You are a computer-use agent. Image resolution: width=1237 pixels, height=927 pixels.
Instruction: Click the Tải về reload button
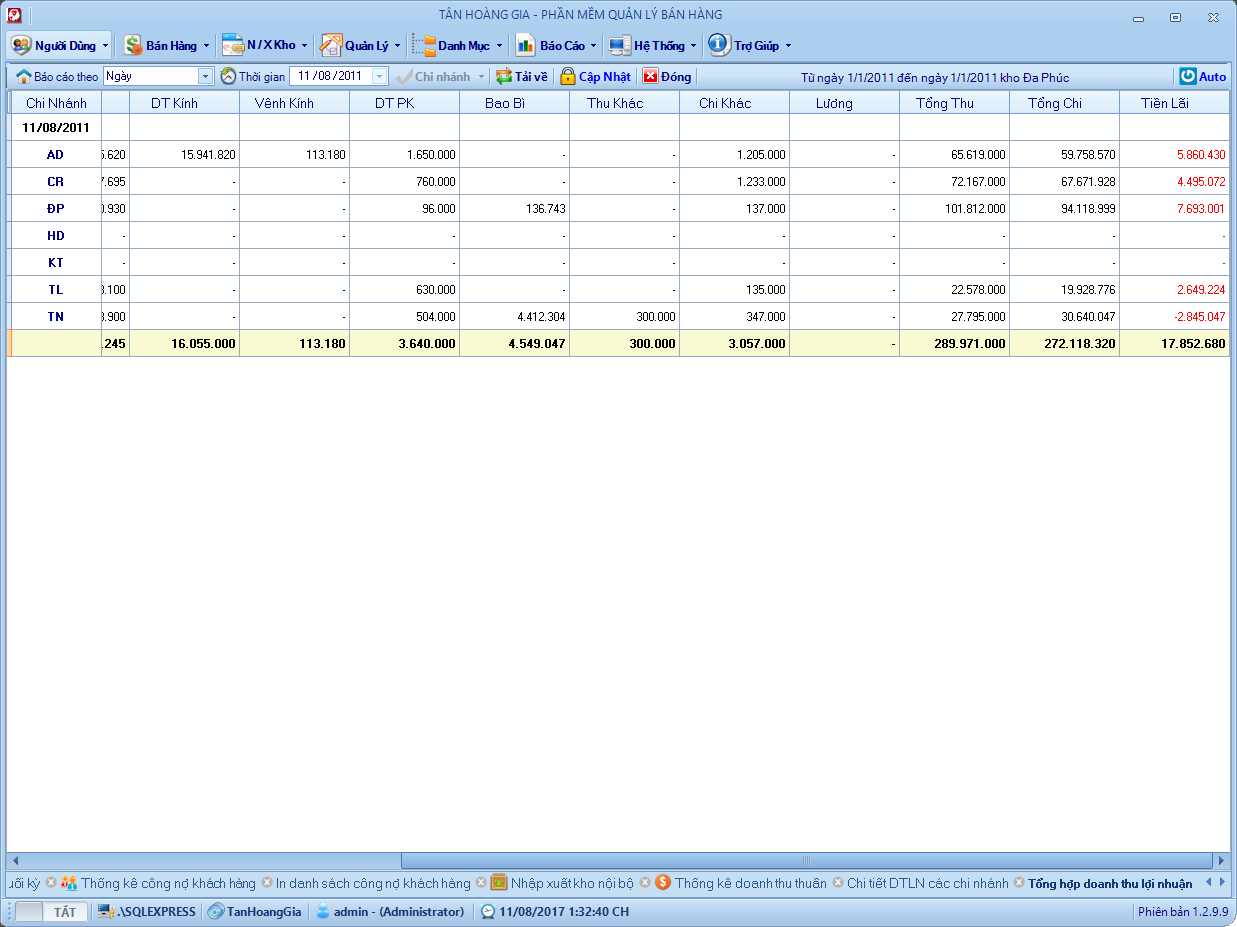coord(522,76)
